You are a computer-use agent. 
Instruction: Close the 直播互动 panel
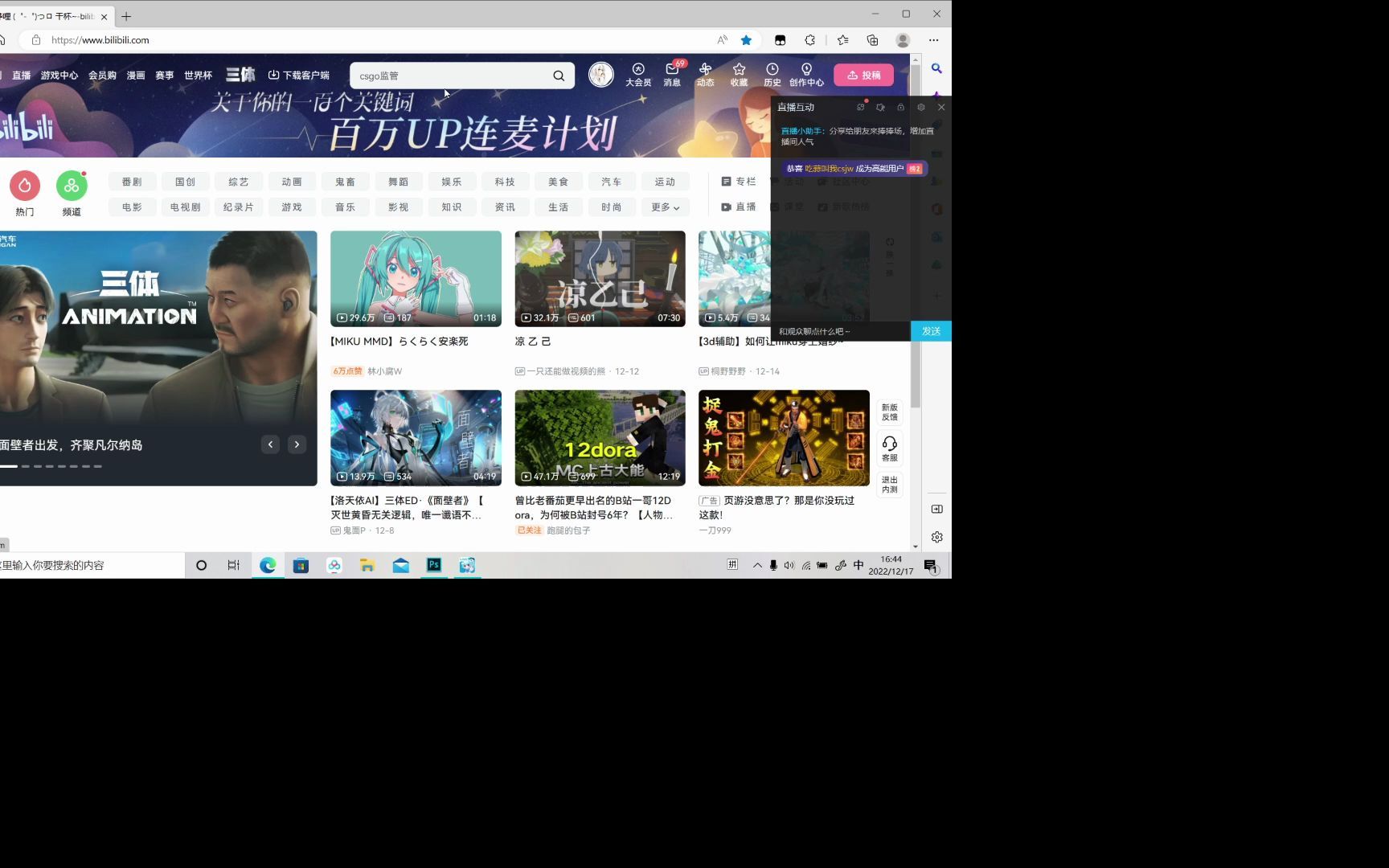pyautogui.click(x=941, y=107)
